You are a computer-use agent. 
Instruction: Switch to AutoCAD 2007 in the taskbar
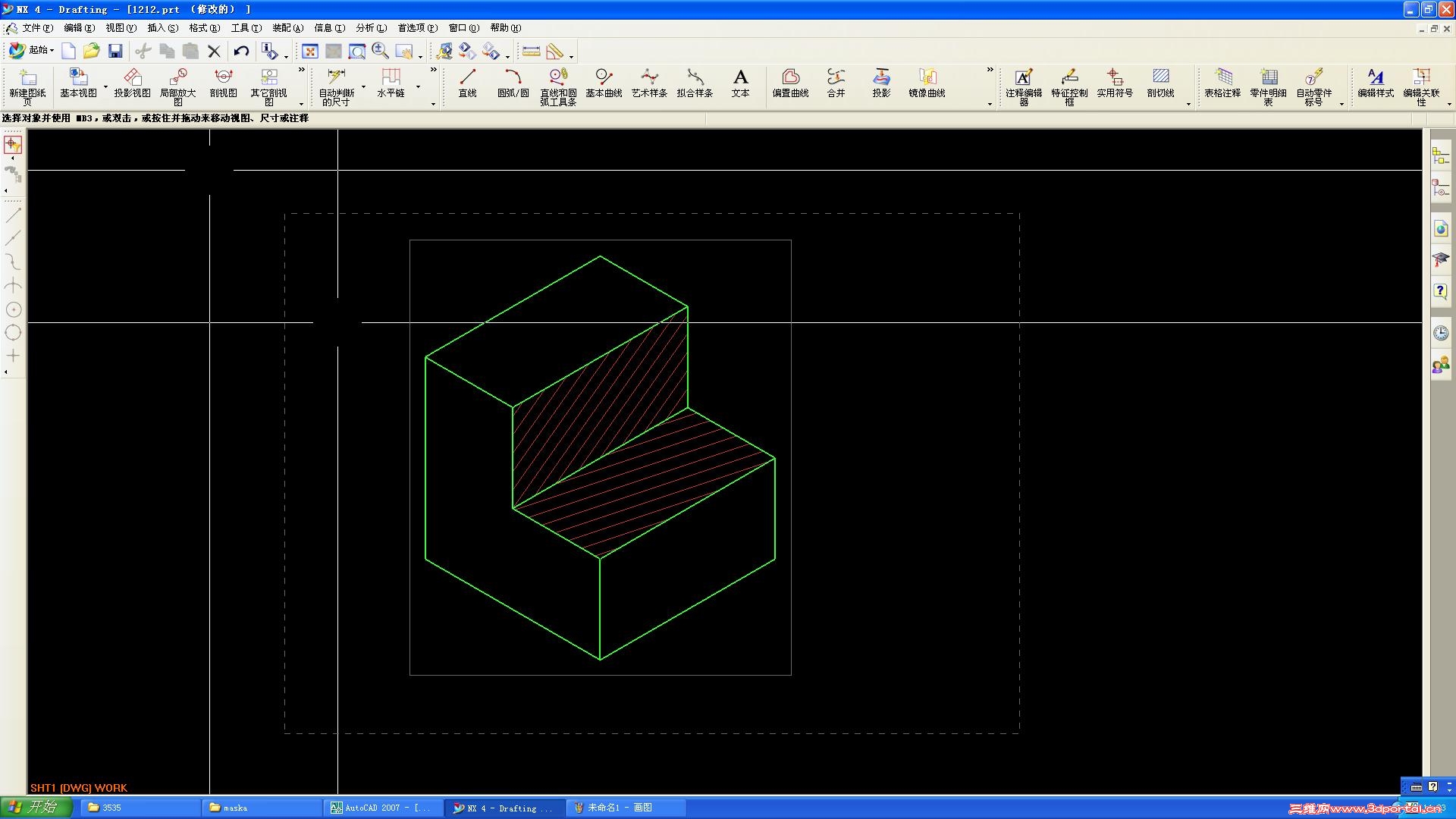pos(384,808)
